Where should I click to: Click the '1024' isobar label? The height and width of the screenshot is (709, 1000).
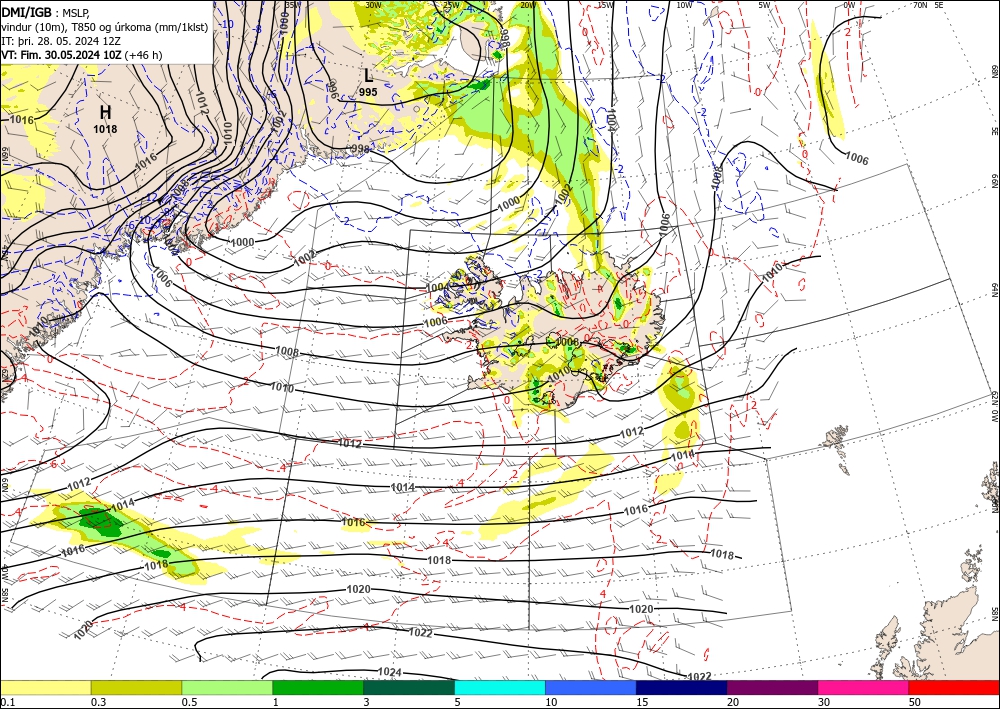point(390,671)
